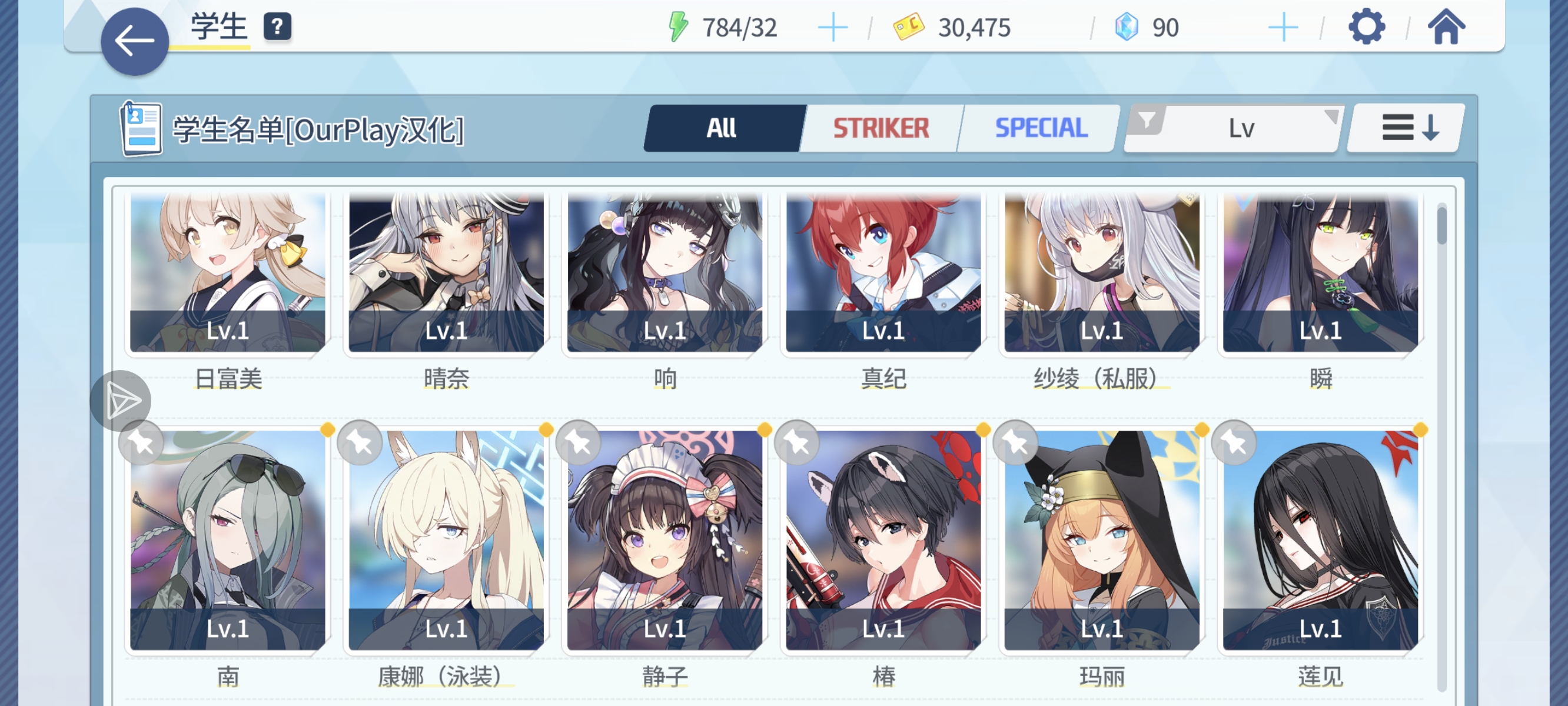The image size is (1568, 706).
Task: Open the question mark help icon
Action: coord(277,27)
